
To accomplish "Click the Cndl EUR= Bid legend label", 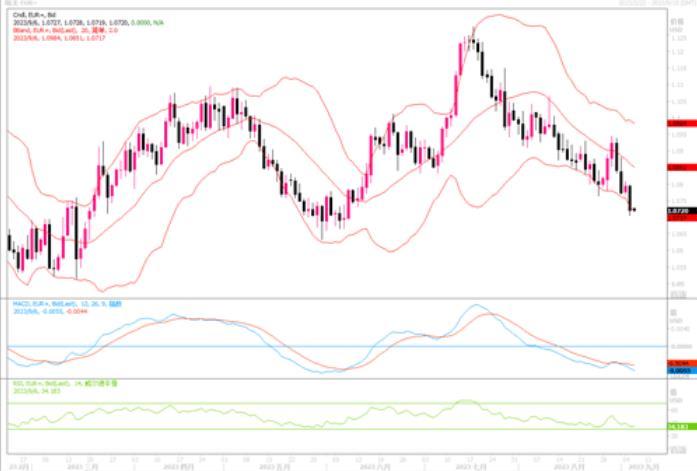I will tap(28, 13).
